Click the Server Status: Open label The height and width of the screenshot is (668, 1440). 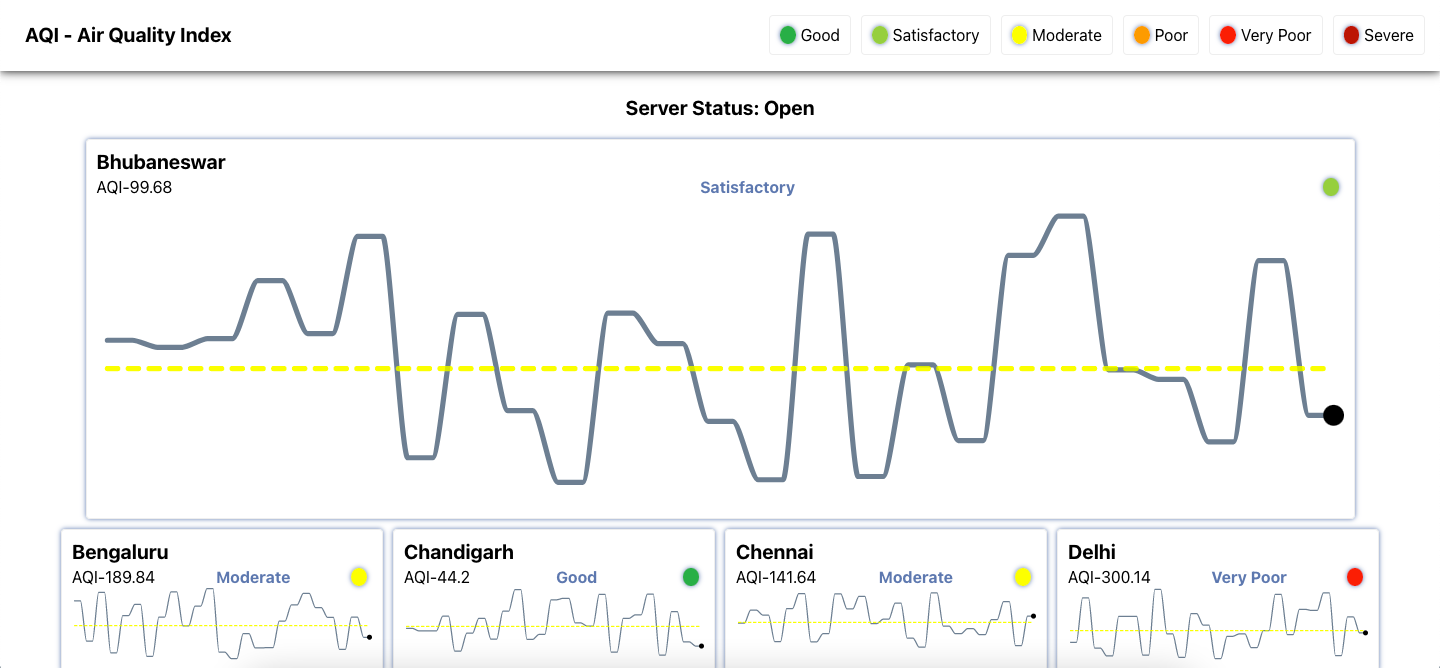[720, 108]
